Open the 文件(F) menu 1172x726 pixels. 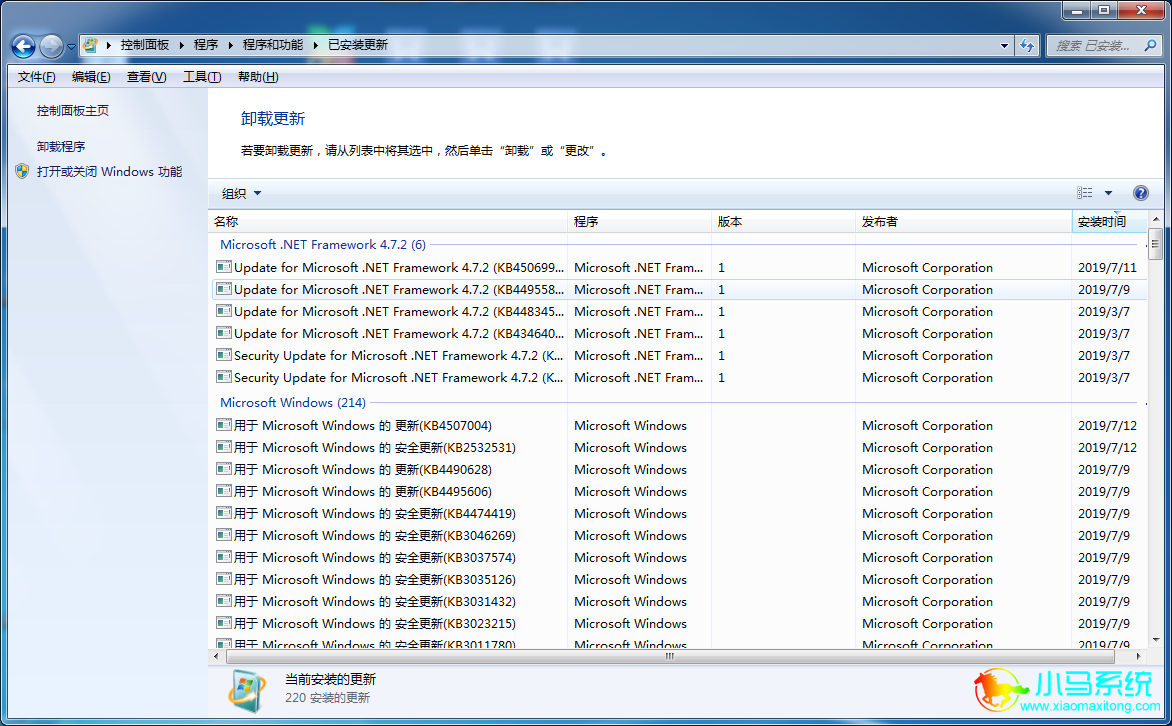point(37,76)
